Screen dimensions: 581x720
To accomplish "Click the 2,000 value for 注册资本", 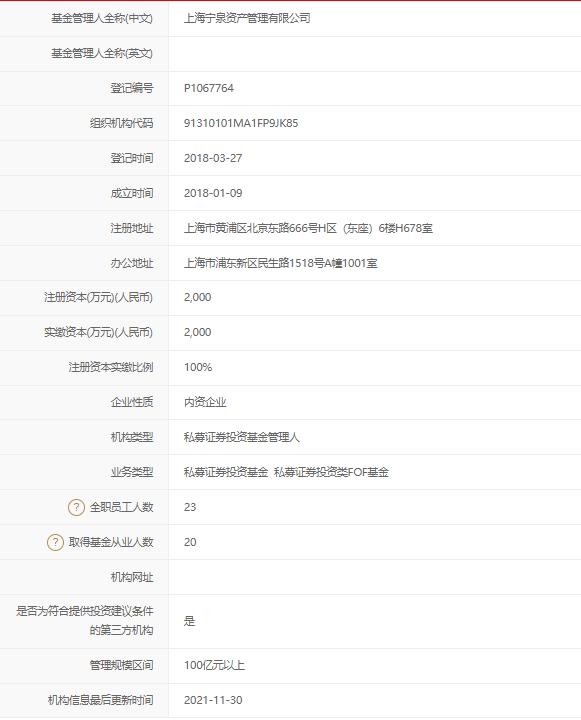I will 197,297.
